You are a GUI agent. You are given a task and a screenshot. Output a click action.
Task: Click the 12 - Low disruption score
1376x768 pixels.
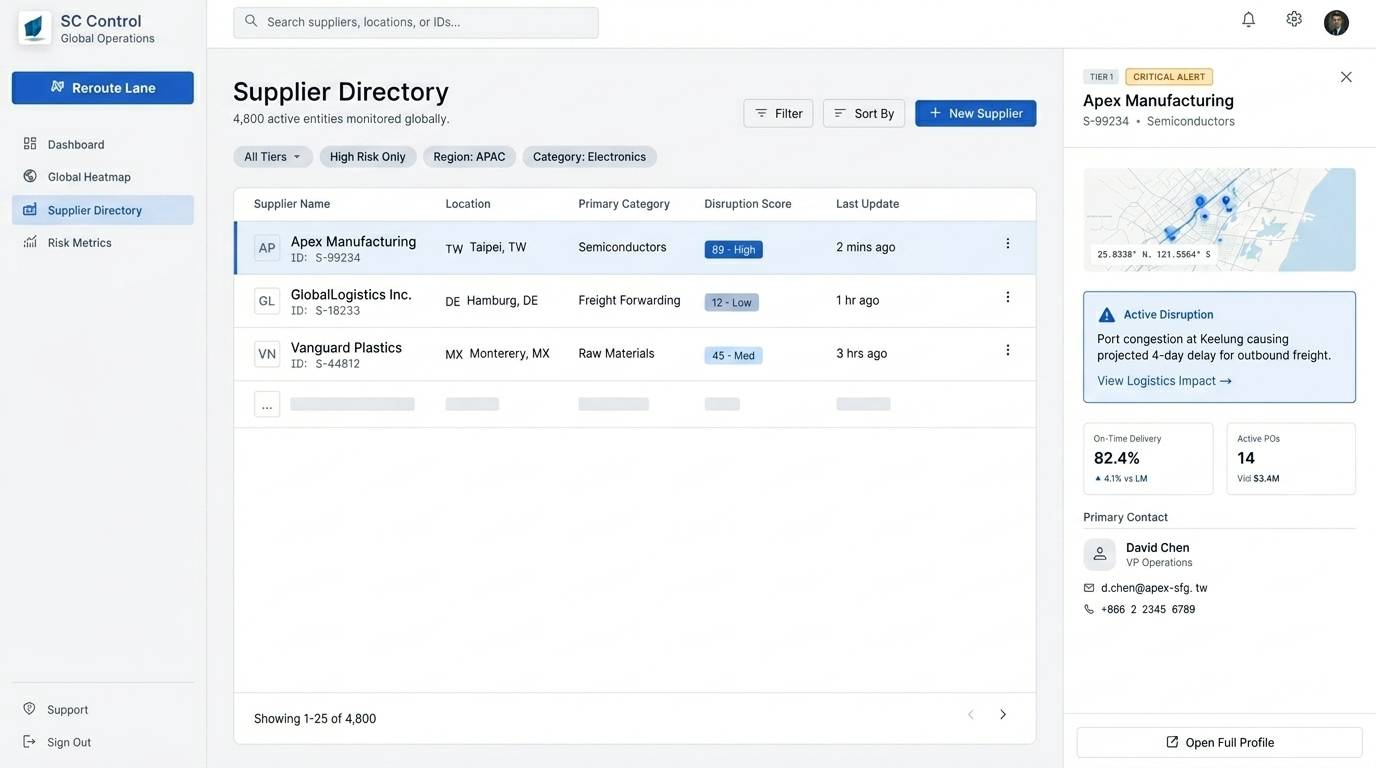pos(731,302)
